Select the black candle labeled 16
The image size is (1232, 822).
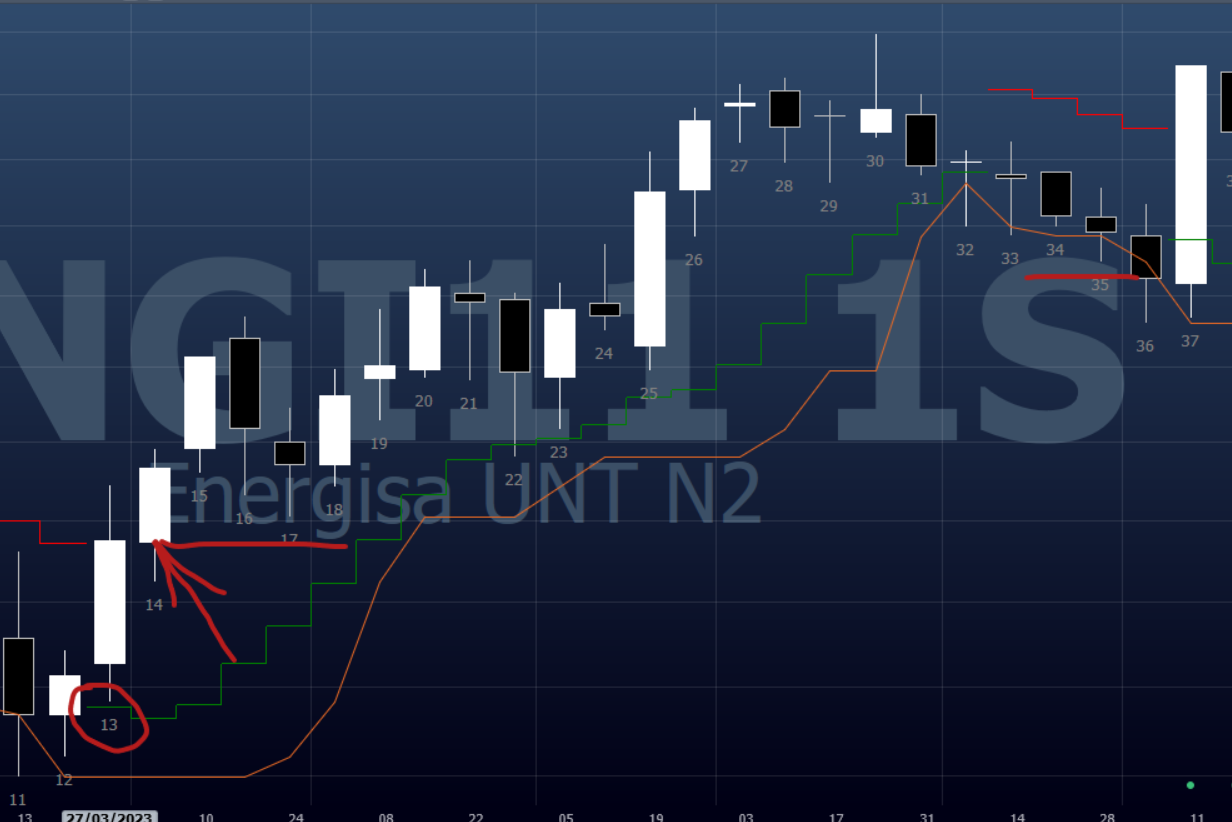(244, 382)
